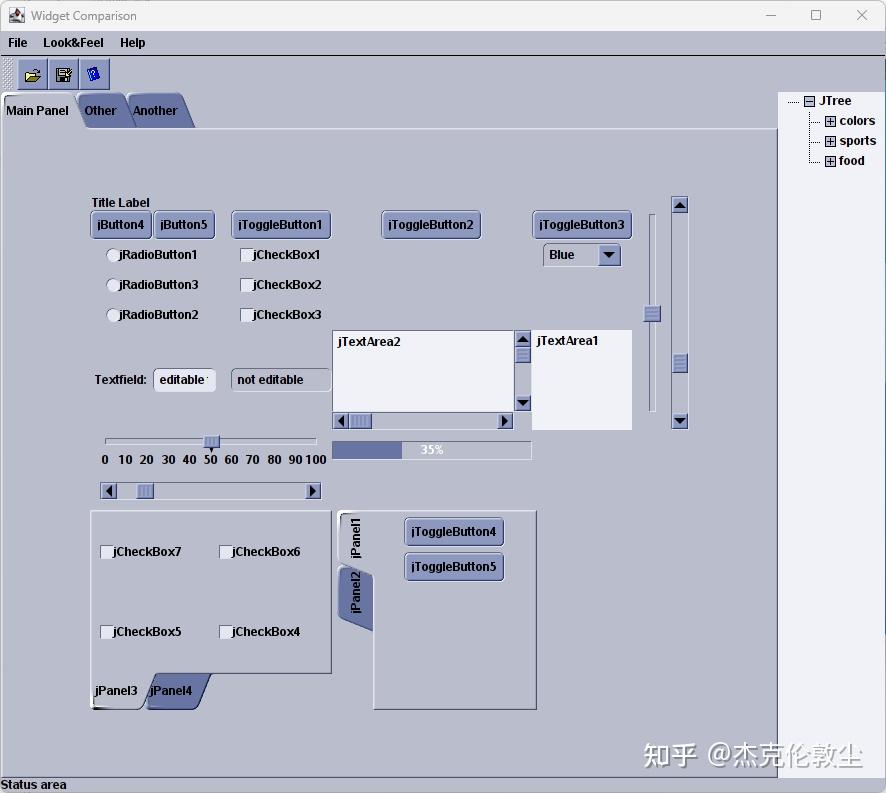The height and width of the screenshot is (793, 886).
Task: Enable the jCheckBox7 checkbox
Action: pos(106,551)
